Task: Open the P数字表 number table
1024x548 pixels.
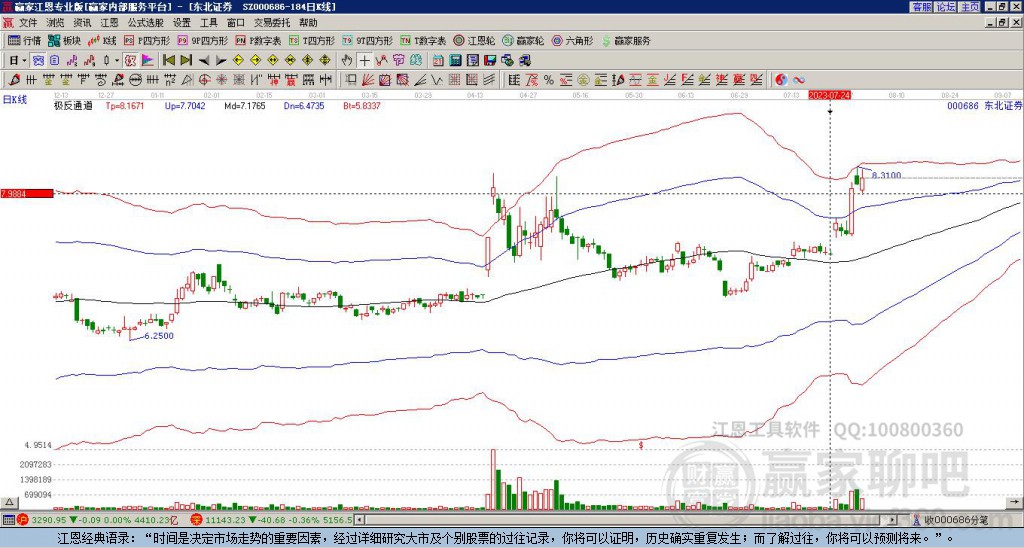Action: pyautogui.click(x=258, y=40)
